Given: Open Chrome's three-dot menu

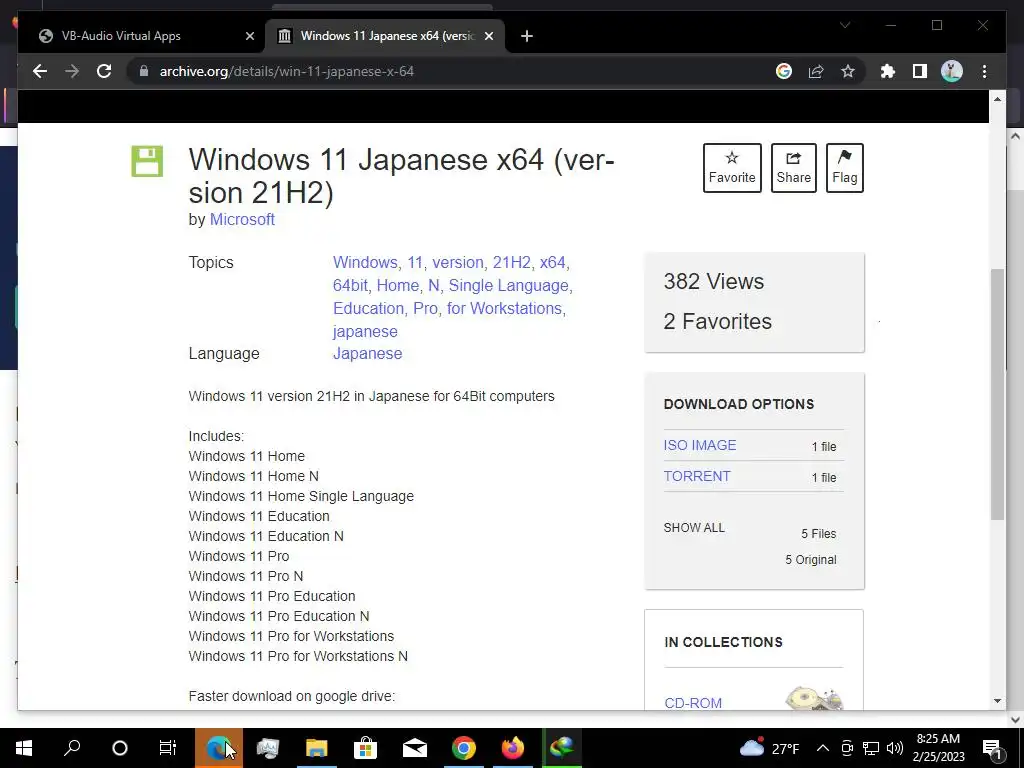Looking at the screenshot, I should point(984,71).
